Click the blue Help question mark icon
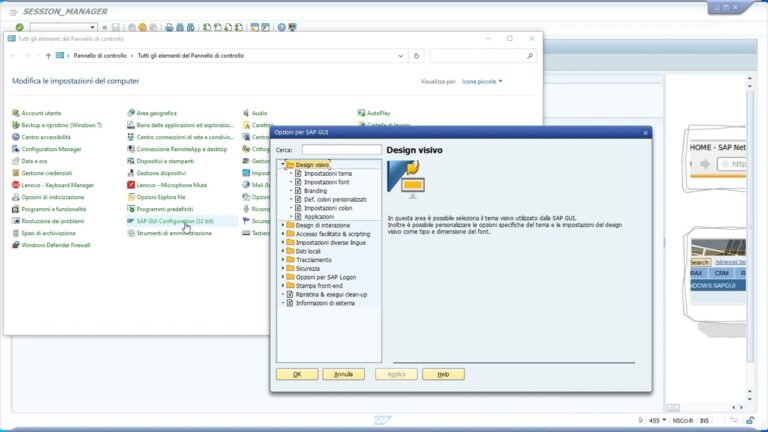 282,27
